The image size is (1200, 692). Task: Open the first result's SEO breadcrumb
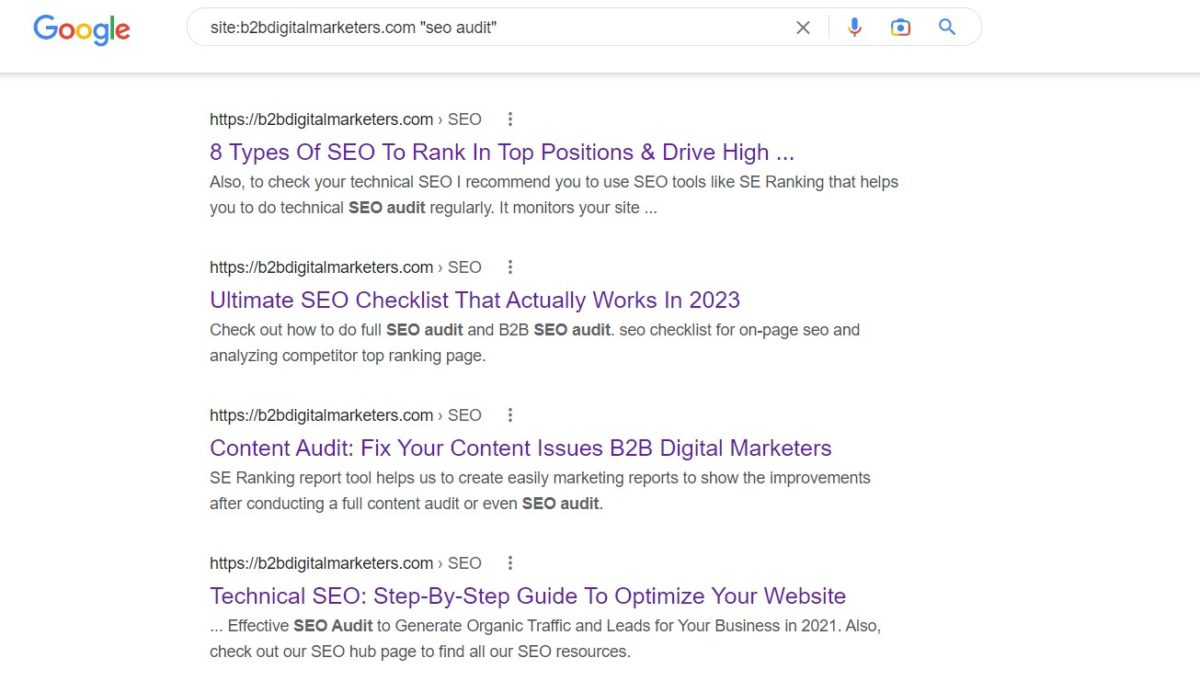pyautogui.click(x=464, y=119)
